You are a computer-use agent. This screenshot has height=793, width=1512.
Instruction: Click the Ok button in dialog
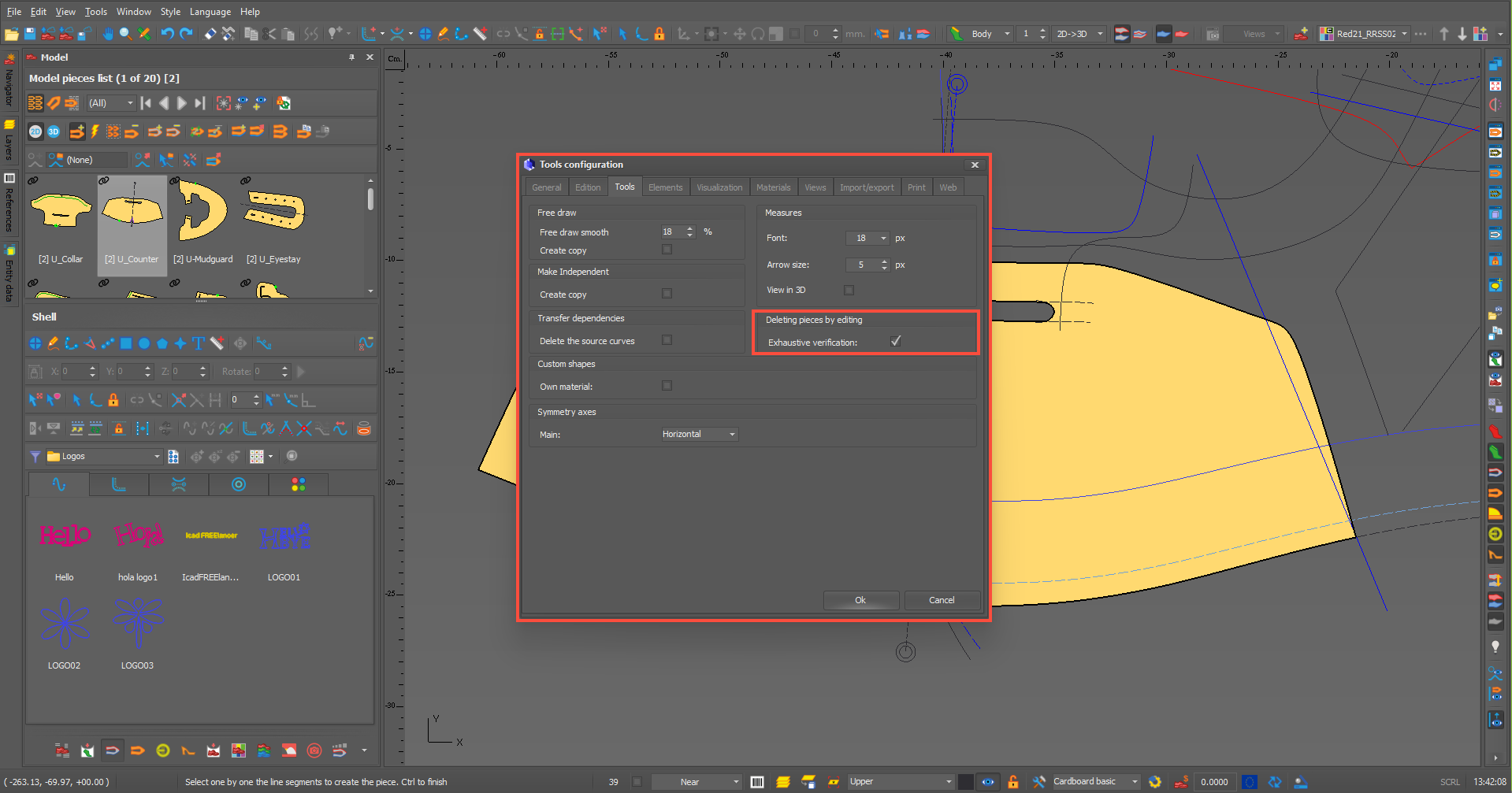(x=860, y=600)
